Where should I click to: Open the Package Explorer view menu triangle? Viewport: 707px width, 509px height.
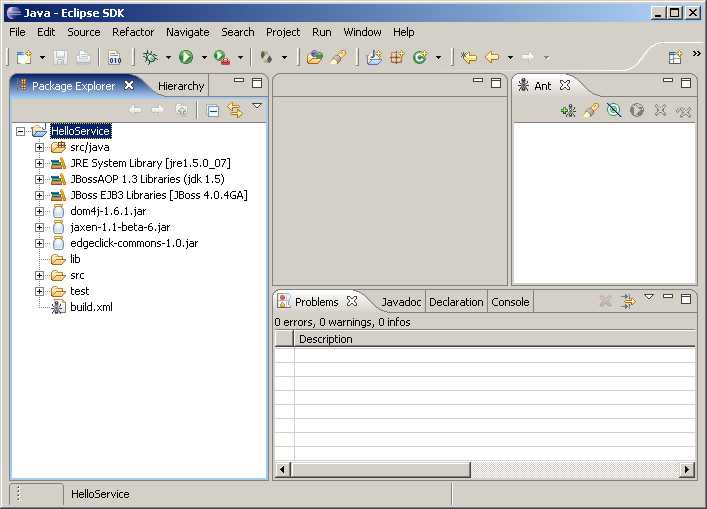tap(257, 106)
